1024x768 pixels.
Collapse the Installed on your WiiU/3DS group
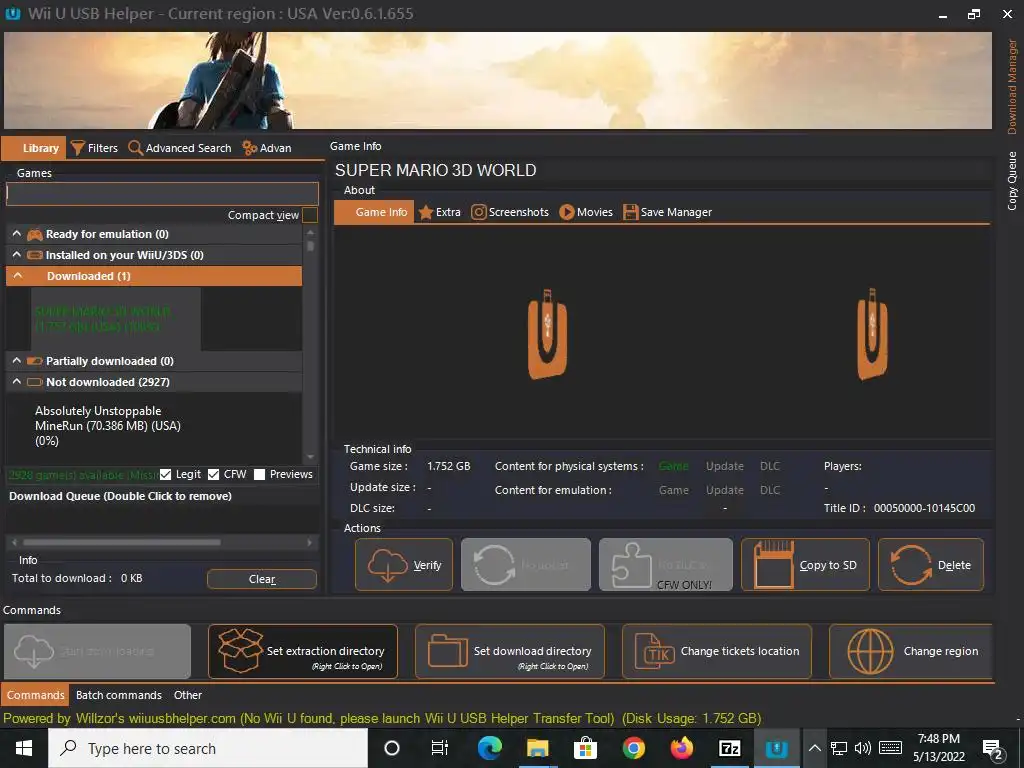click(x=17, y=255)
